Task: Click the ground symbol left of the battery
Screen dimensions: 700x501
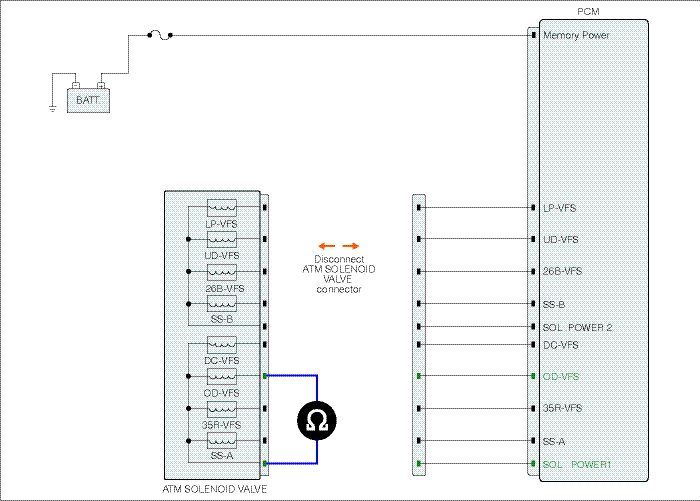Action: [52, 109]
